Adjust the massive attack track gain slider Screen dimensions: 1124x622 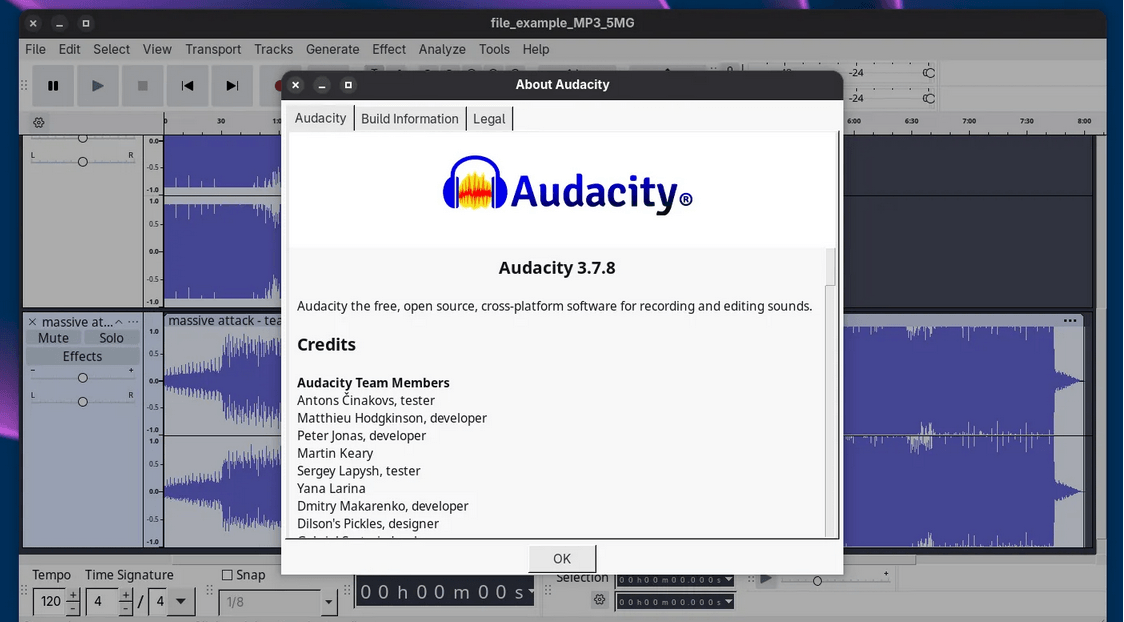(x=82, y=378)
